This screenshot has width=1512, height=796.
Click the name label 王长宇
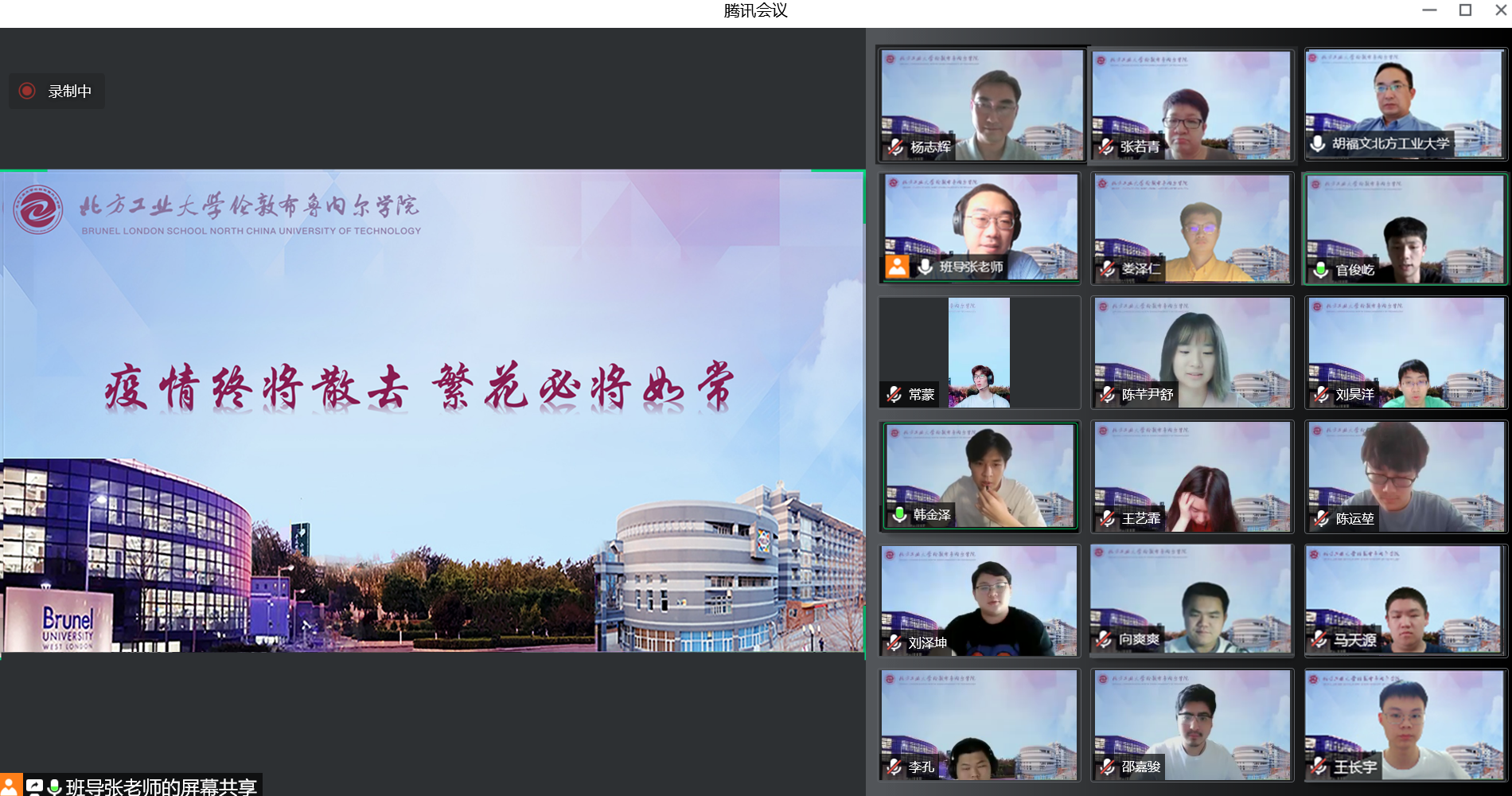(x=1355, y=767)
